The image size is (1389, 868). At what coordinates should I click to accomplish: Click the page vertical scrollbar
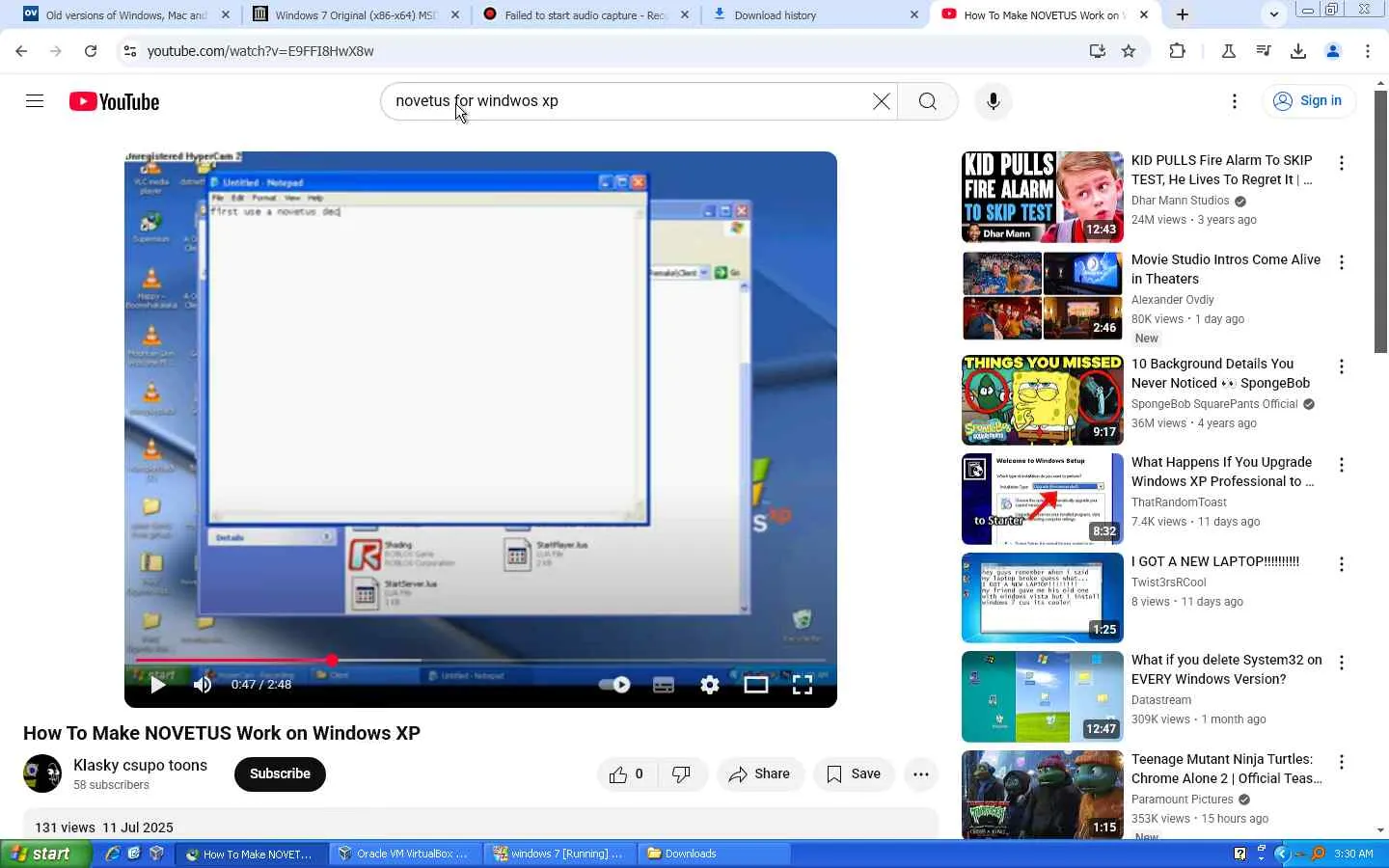[1381, 222]
